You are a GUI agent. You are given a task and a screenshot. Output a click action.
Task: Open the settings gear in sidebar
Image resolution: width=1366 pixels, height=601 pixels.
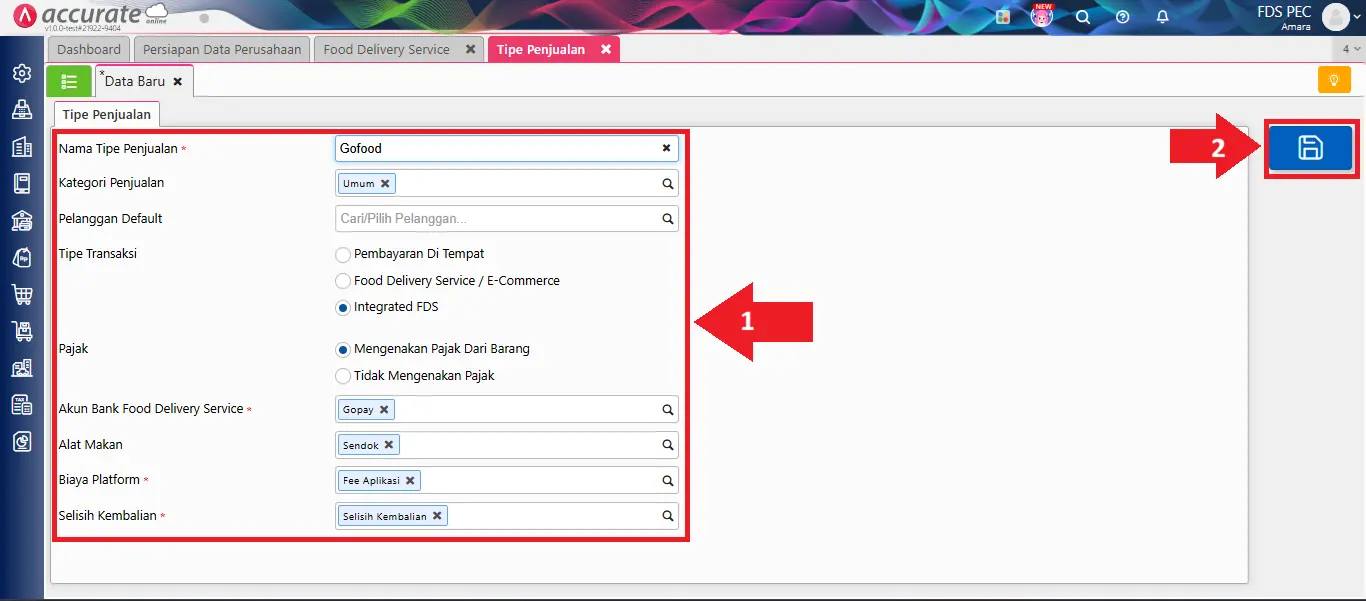tap(21, 73)
